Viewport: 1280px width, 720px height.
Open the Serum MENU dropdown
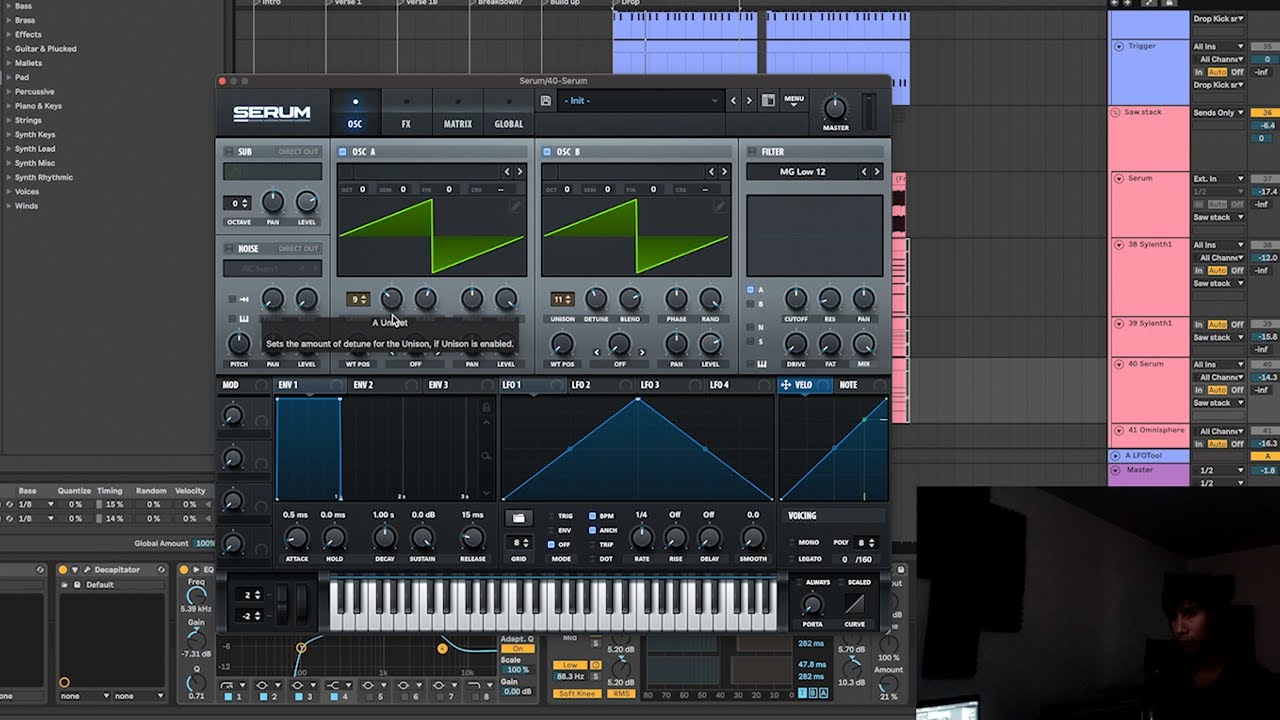pyautogui.click(x=794, y=100)
